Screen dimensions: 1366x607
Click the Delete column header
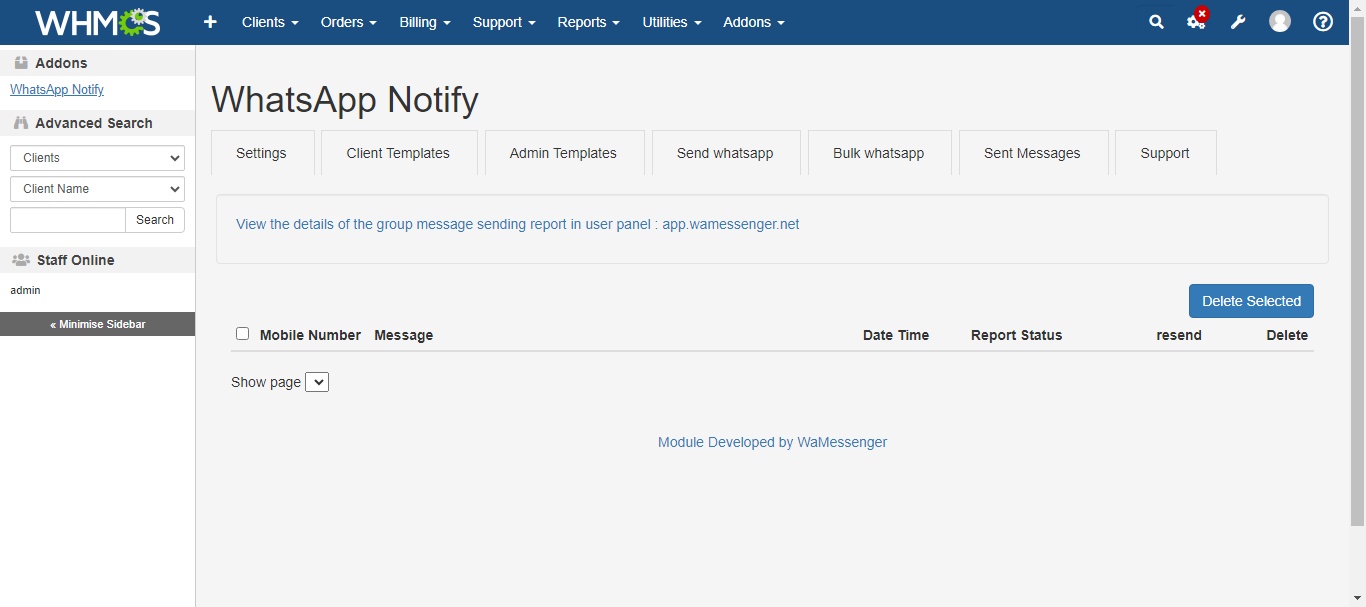point(1287,335)
